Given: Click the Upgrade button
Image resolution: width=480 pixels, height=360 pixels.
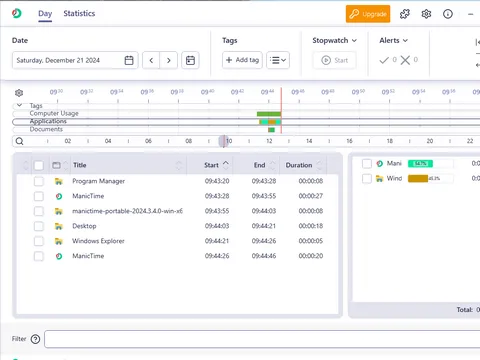Looking at the screenshot, I should 368,14.
